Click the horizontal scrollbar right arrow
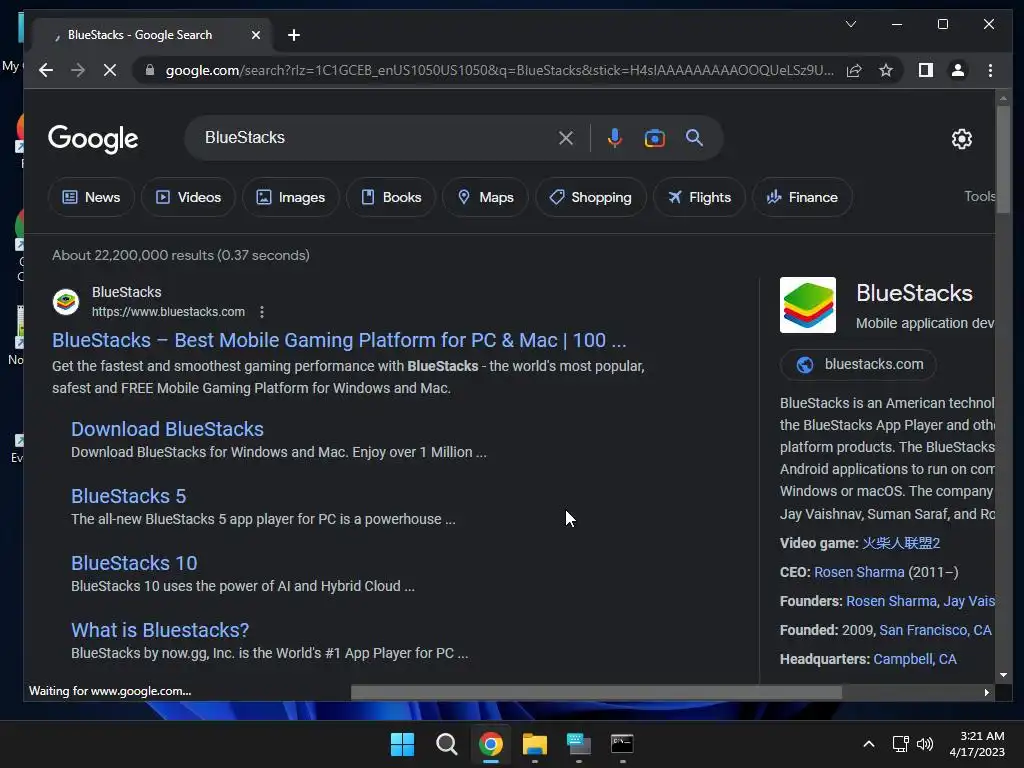 [986, 692]
